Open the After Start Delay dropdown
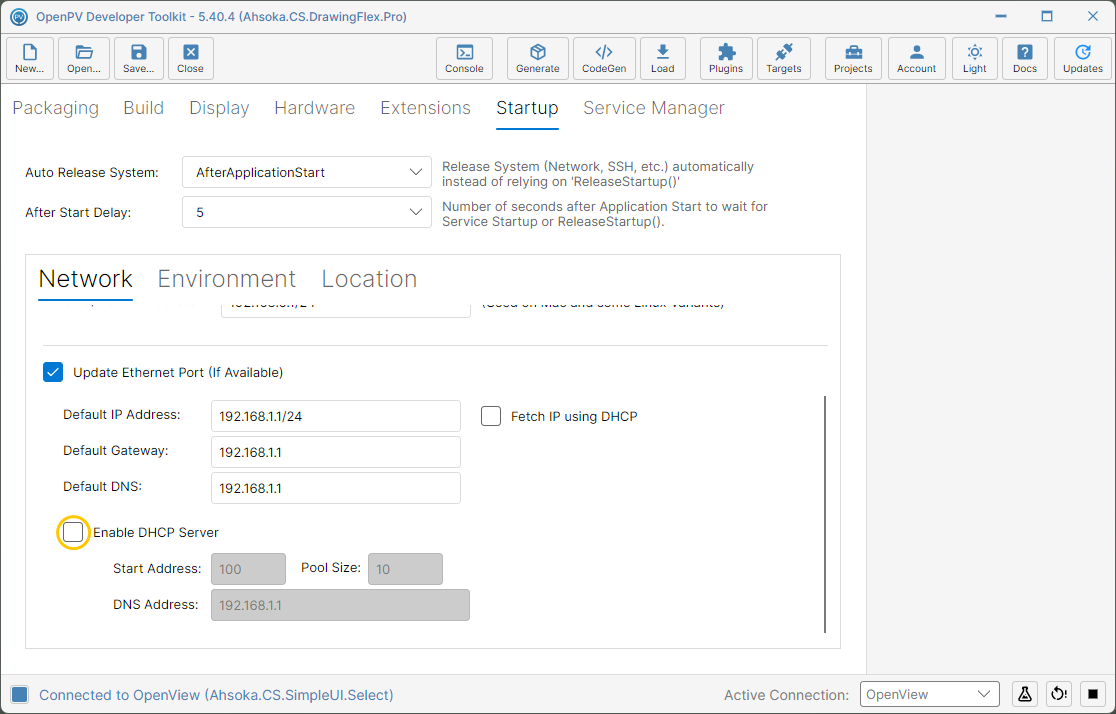The height and width of the screenshot is (714, 1116). [x=307, y=212]
